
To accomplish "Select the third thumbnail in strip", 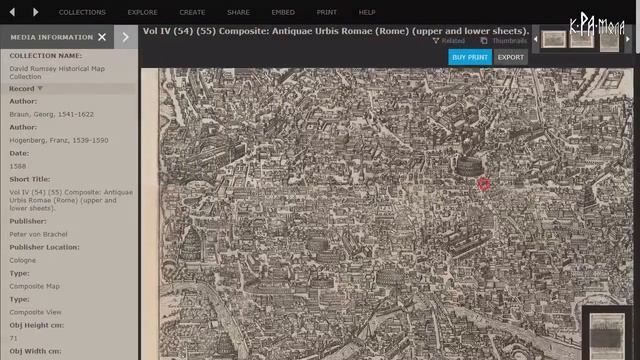I will (609, 40).
